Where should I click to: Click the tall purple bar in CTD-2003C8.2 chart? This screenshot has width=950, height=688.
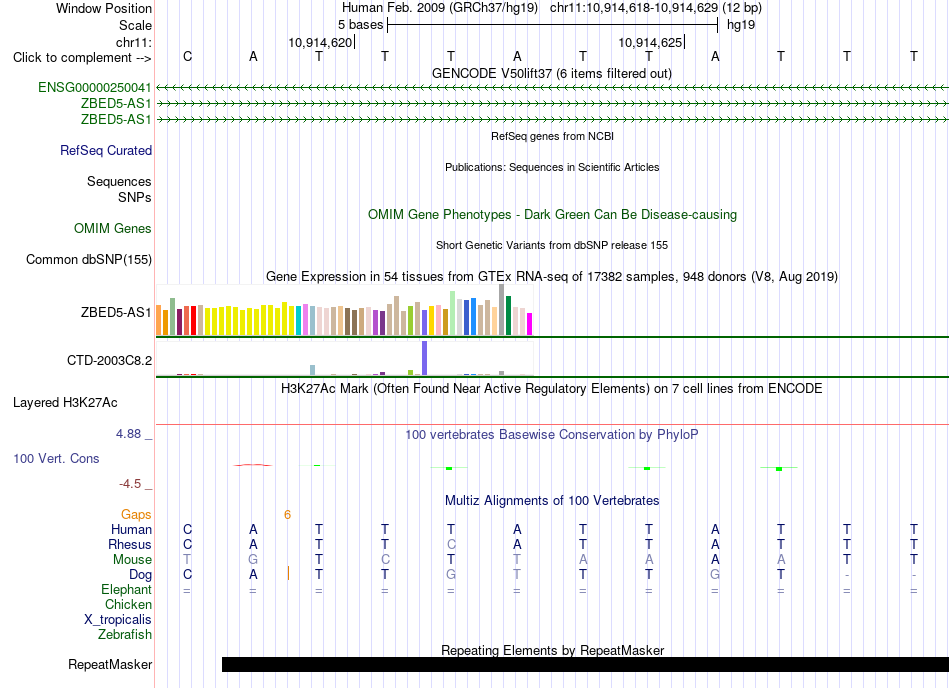pos(425,358)
